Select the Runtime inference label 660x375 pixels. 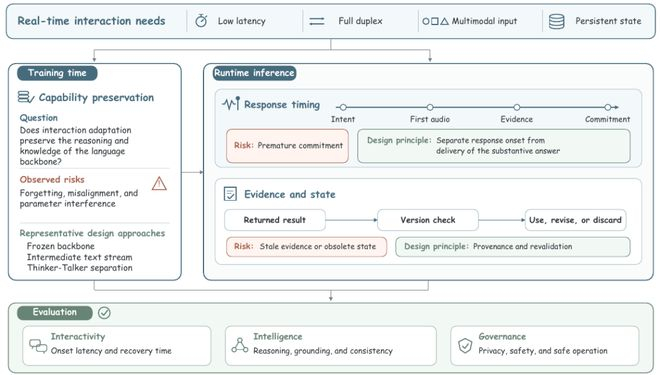pos(254,73)
